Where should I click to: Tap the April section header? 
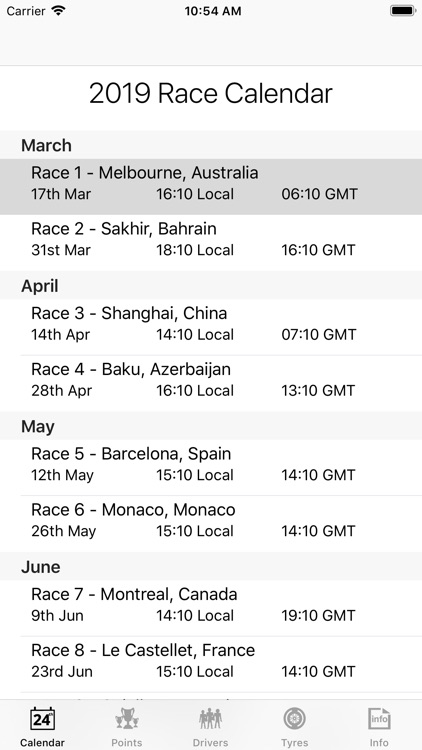(211, 286)
